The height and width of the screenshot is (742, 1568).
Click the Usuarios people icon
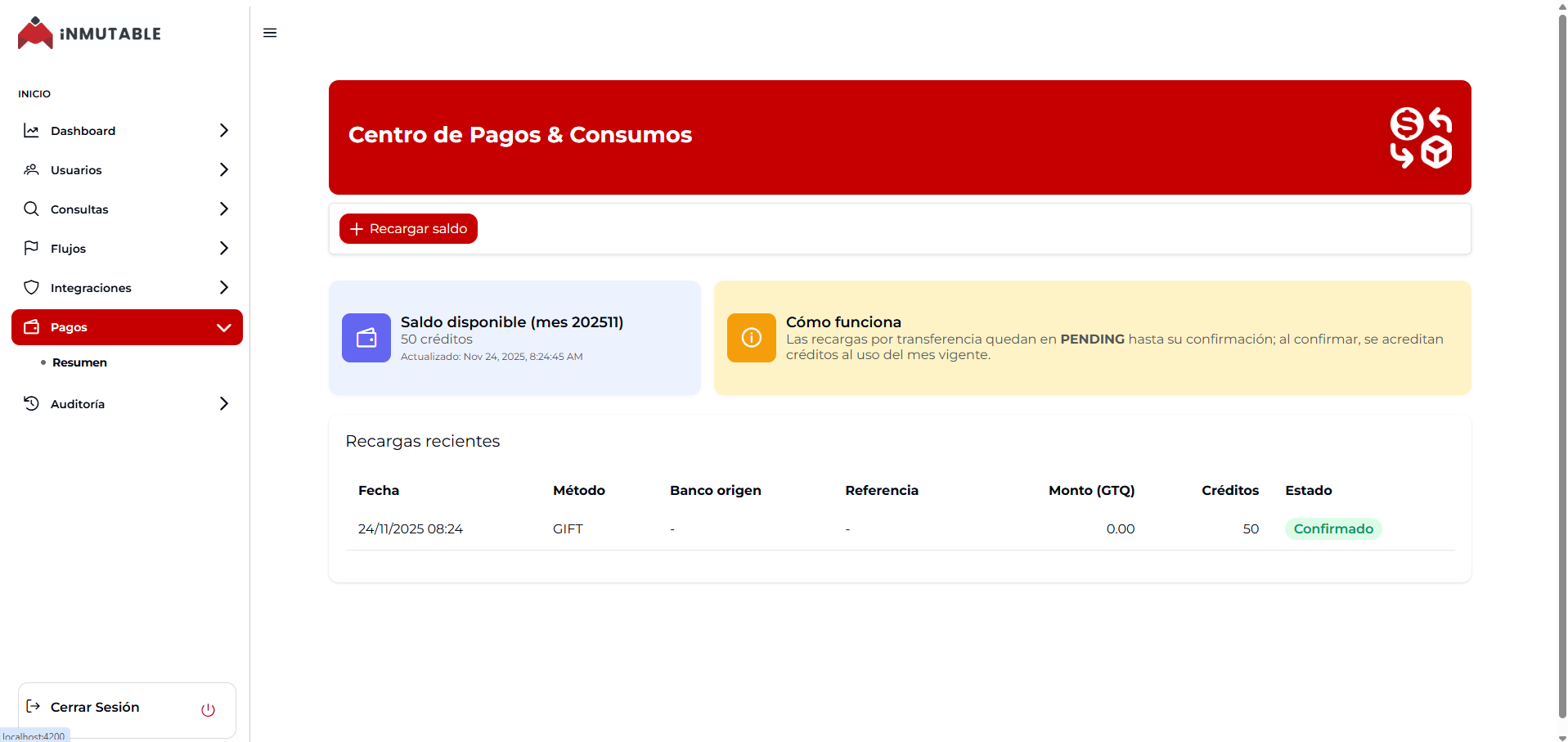[31, 169]
